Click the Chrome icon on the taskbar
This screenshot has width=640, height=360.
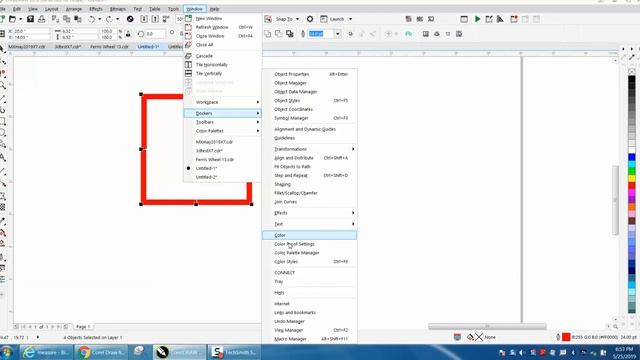point(84,352)
